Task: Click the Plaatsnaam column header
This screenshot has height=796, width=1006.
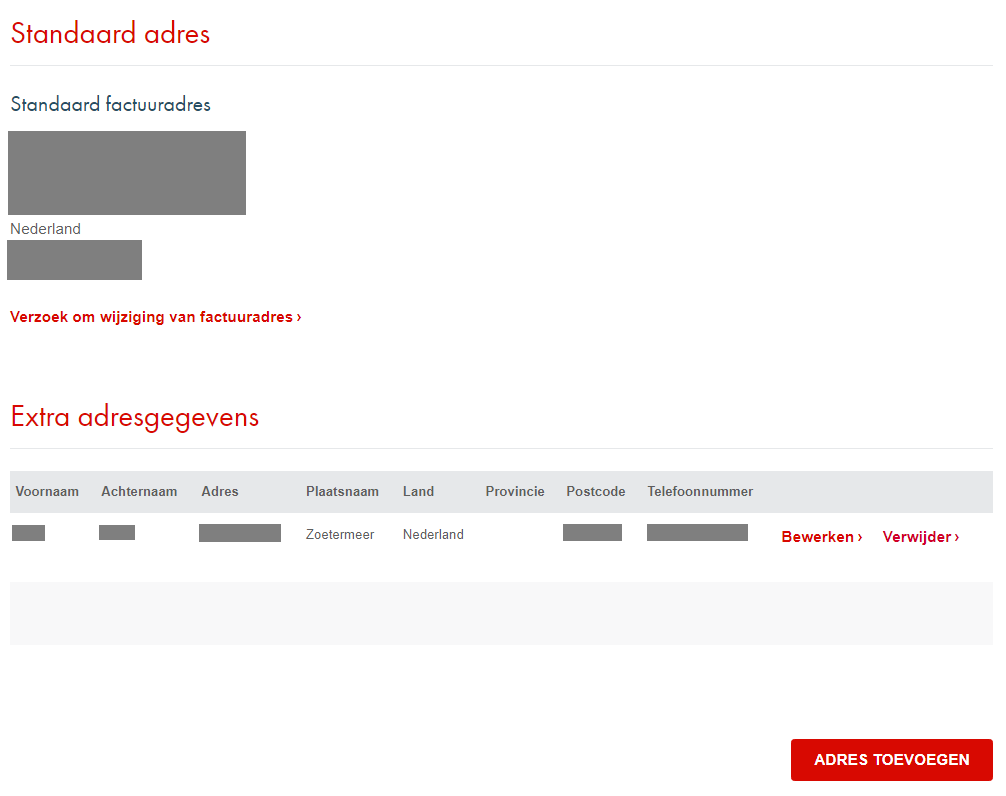Action: tap(342, 491)
